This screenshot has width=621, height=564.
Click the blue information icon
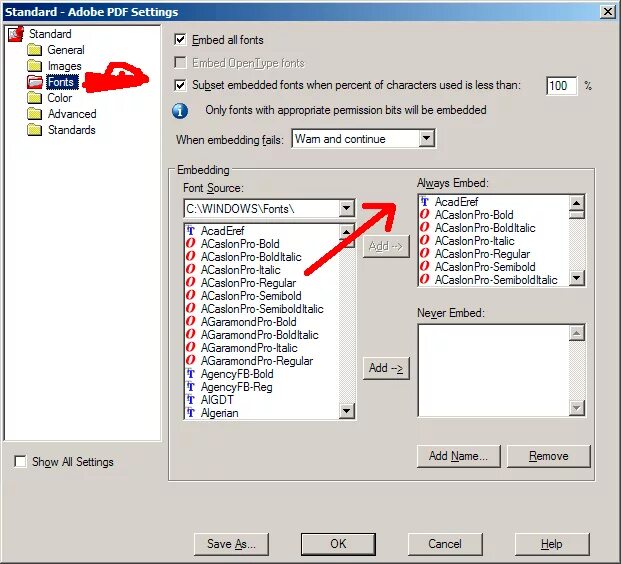click(180, 111)
